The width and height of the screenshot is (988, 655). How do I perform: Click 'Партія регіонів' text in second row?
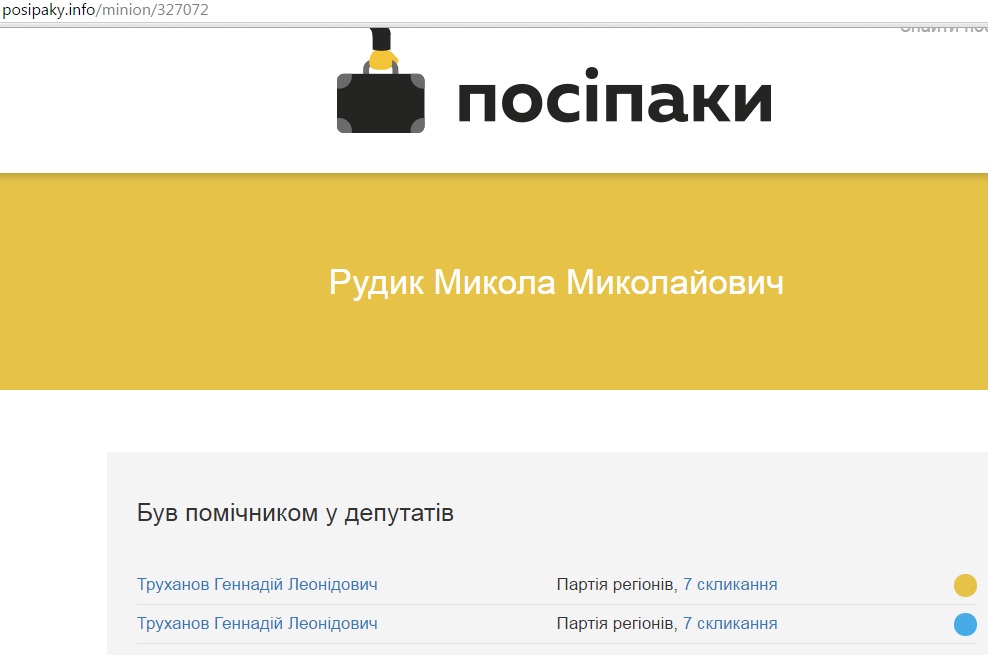[x=615, y=624]
